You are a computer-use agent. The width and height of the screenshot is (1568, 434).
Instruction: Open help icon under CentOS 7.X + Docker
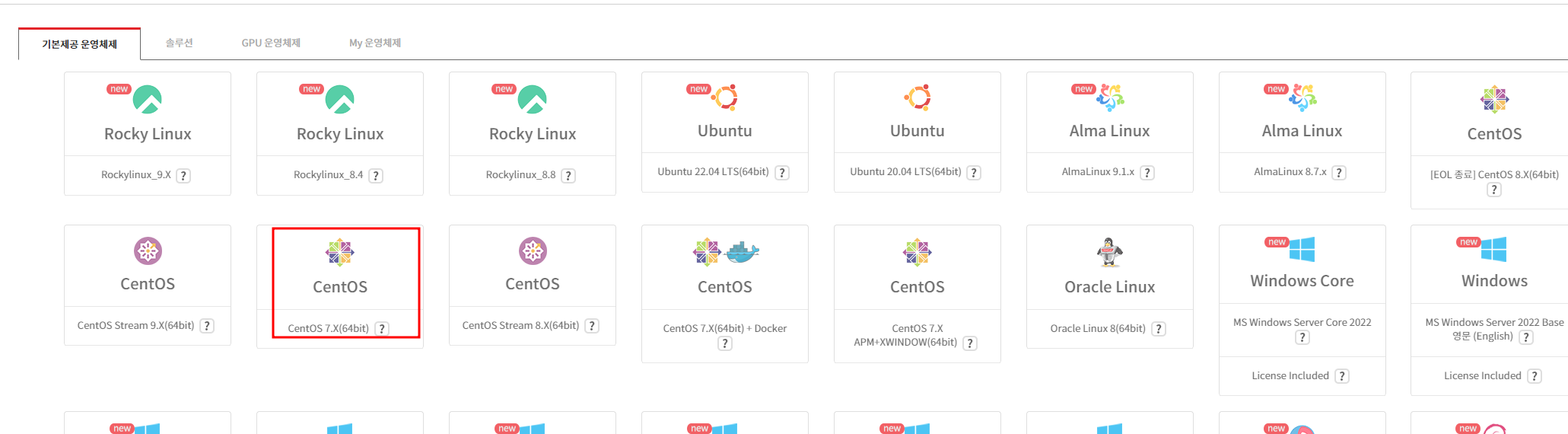pos(725,343)
